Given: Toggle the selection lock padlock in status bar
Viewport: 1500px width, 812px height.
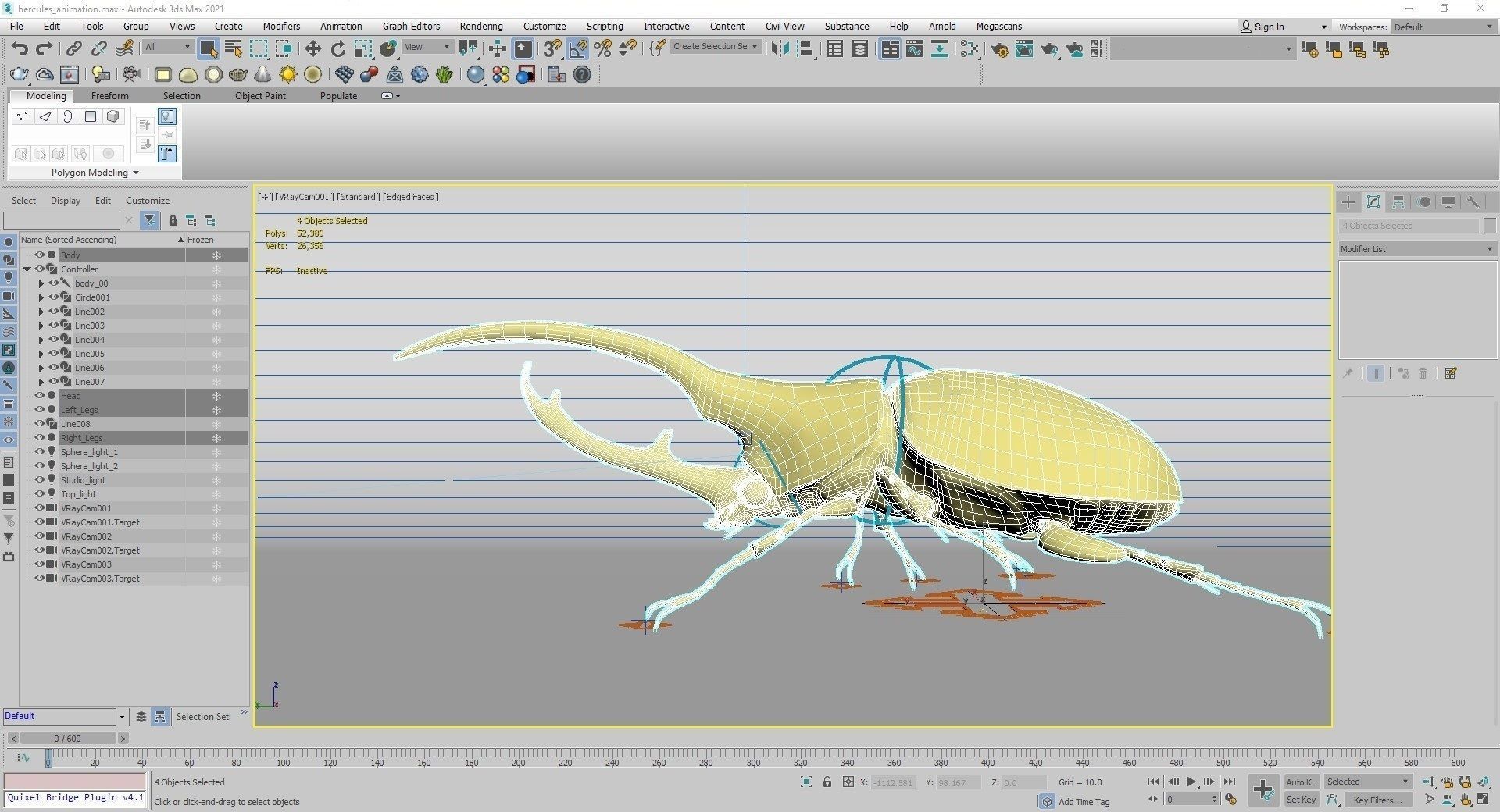Looking at the screenshot, I should tap(827, 782).
